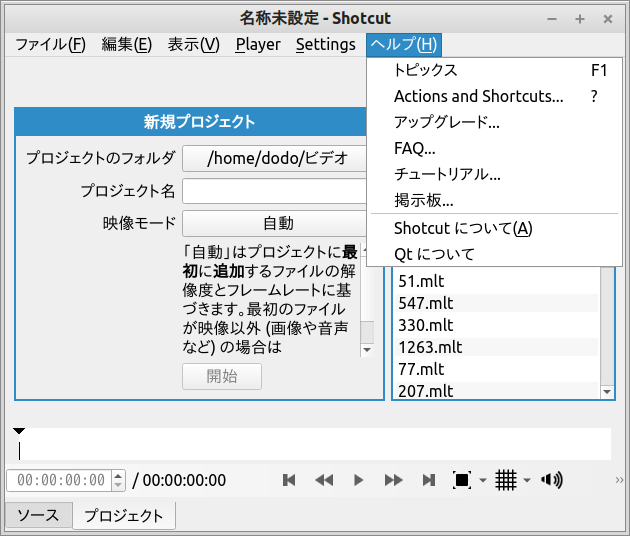This screenshot has height=536, width=630.
Task: Toggle the zoom fit icon
Action: (x=461, y=480)
